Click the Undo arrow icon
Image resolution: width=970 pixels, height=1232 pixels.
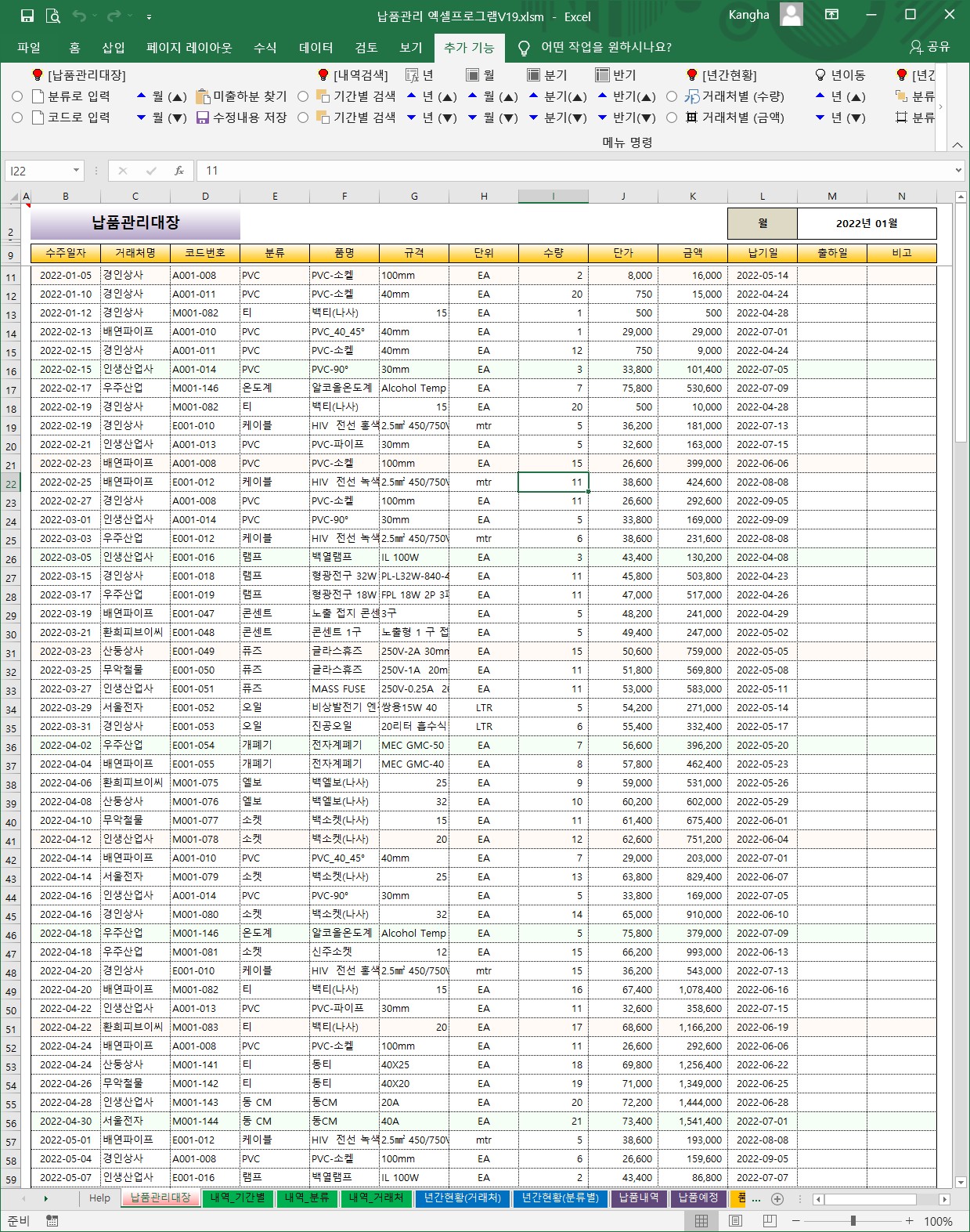[78, 16]
